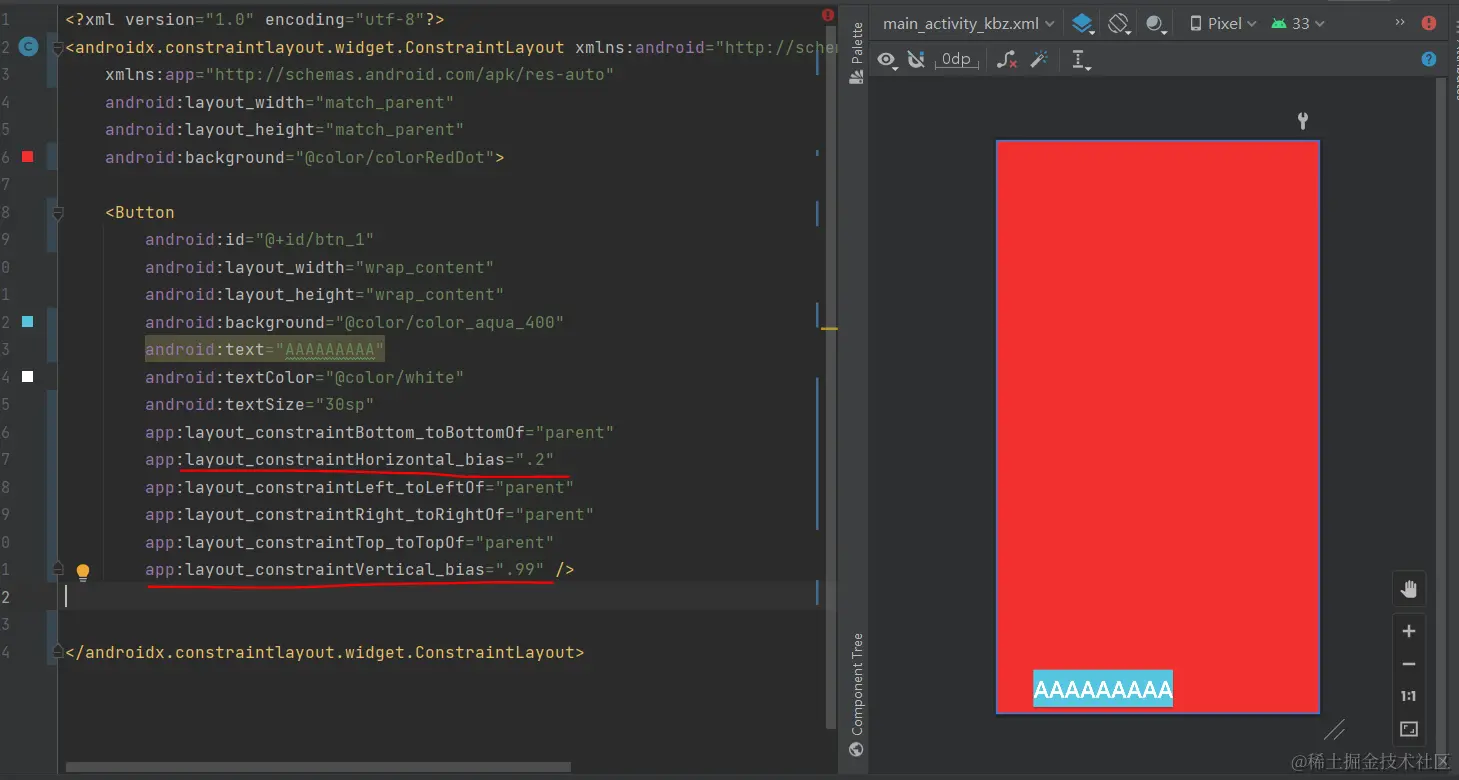Viewport: 1459px width, 780px height.
Task: Click the yellow lightbulb quick-fix icon
Action: tap(83, 572)
